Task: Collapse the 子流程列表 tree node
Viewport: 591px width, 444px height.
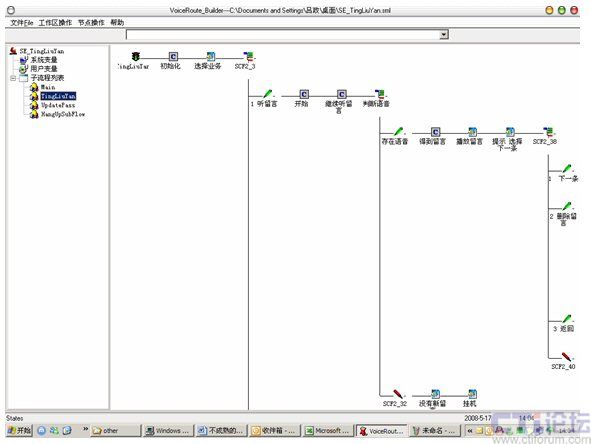Action: pyautogui.click(x=13, y=78)
